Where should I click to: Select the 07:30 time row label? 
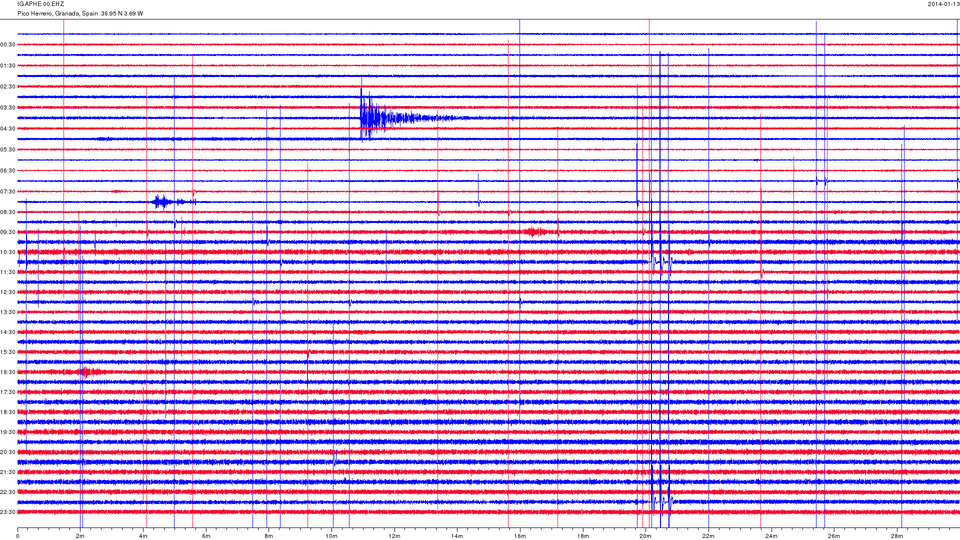pyautogui.click(x=8, y=192)
